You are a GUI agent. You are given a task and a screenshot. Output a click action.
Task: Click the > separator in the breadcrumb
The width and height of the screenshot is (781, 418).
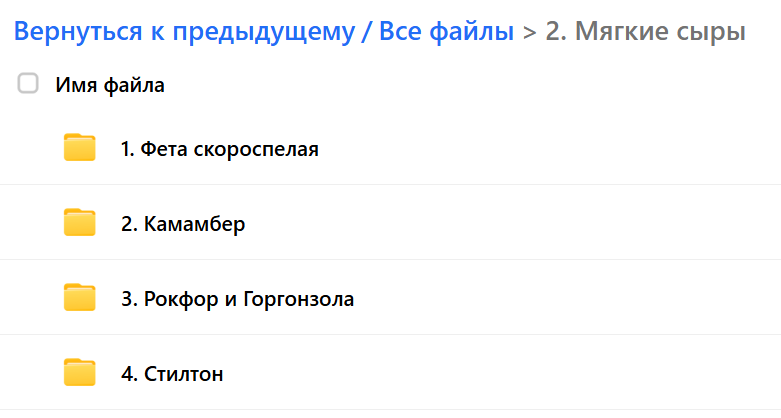click(530, 33)
